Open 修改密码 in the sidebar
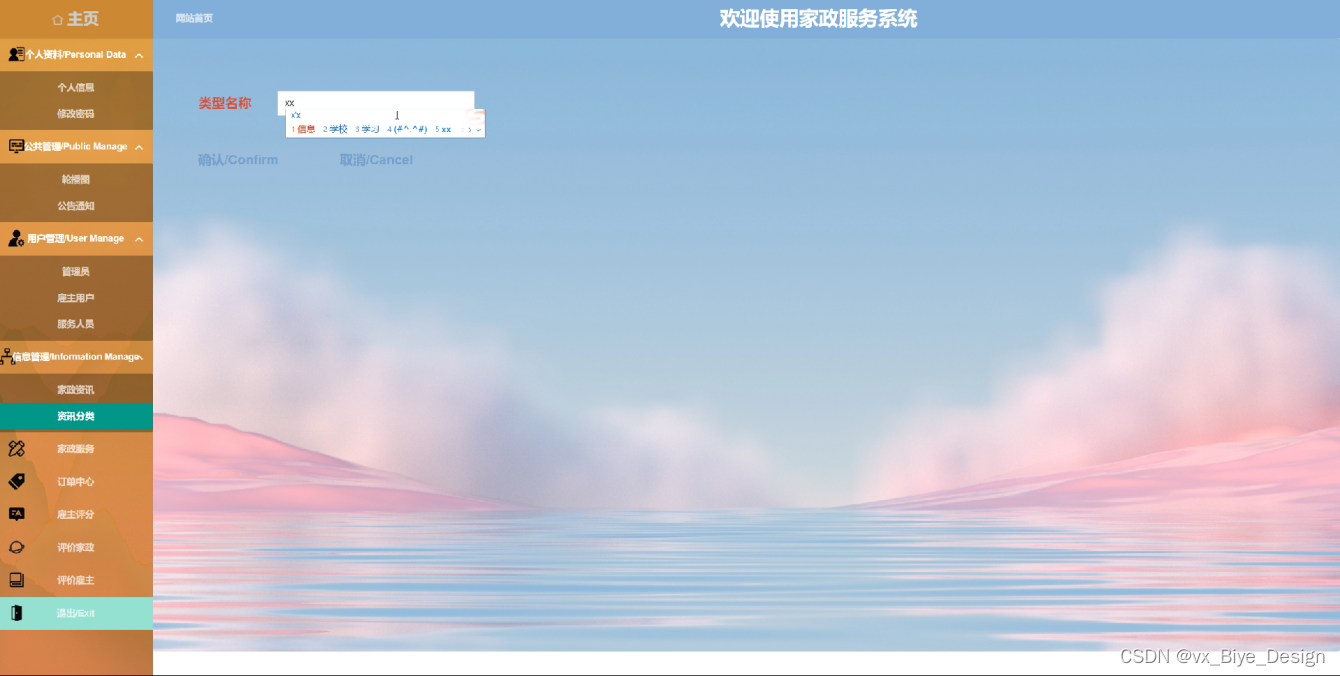Image resolution: width=1340 pixels, height=676 pixels. [76, 114]
